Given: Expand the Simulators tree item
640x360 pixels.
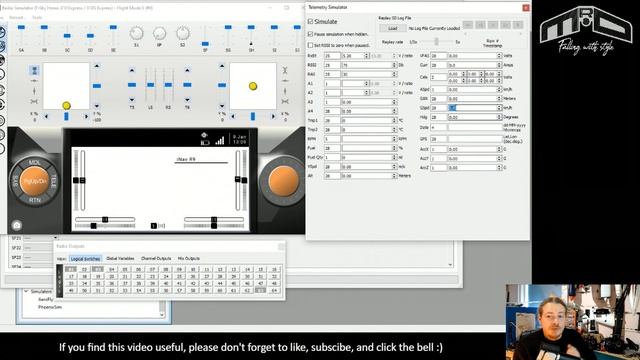Looking at the screenshot, I should pyautogui.click(x=26, y=291).
